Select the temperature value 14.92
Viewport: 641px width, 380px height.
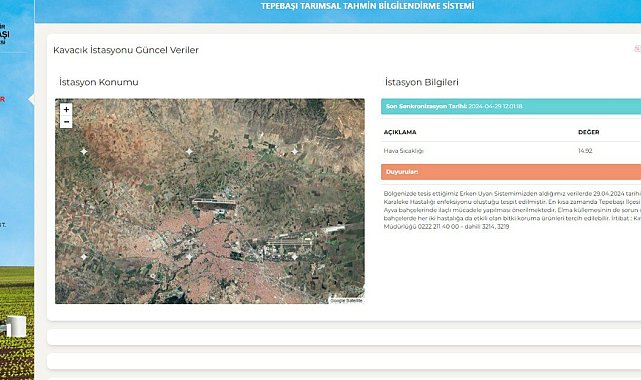tap(585, 151)
